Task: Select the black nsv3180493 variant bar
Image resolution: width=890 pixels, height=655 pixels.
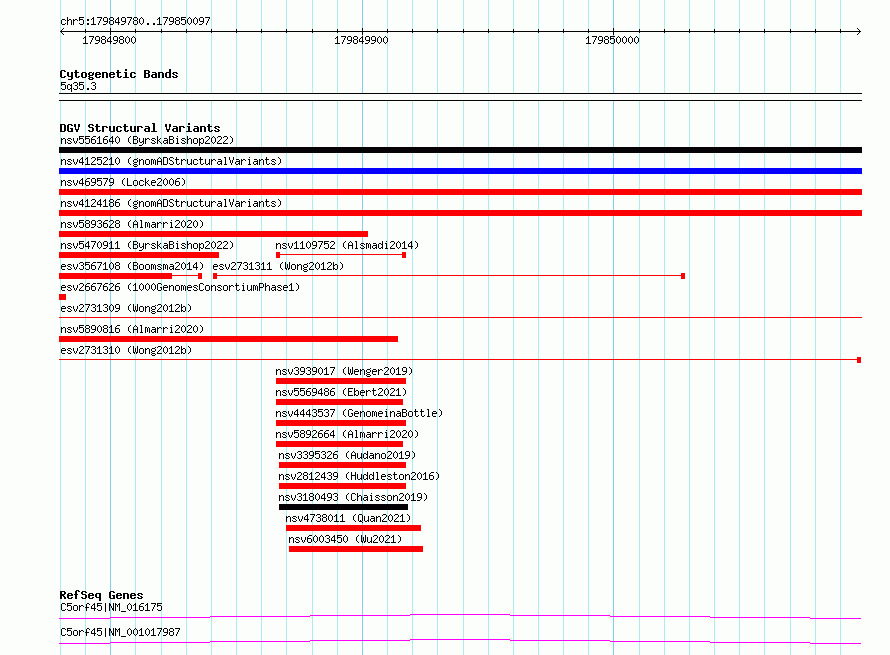Action: point(343,507)
